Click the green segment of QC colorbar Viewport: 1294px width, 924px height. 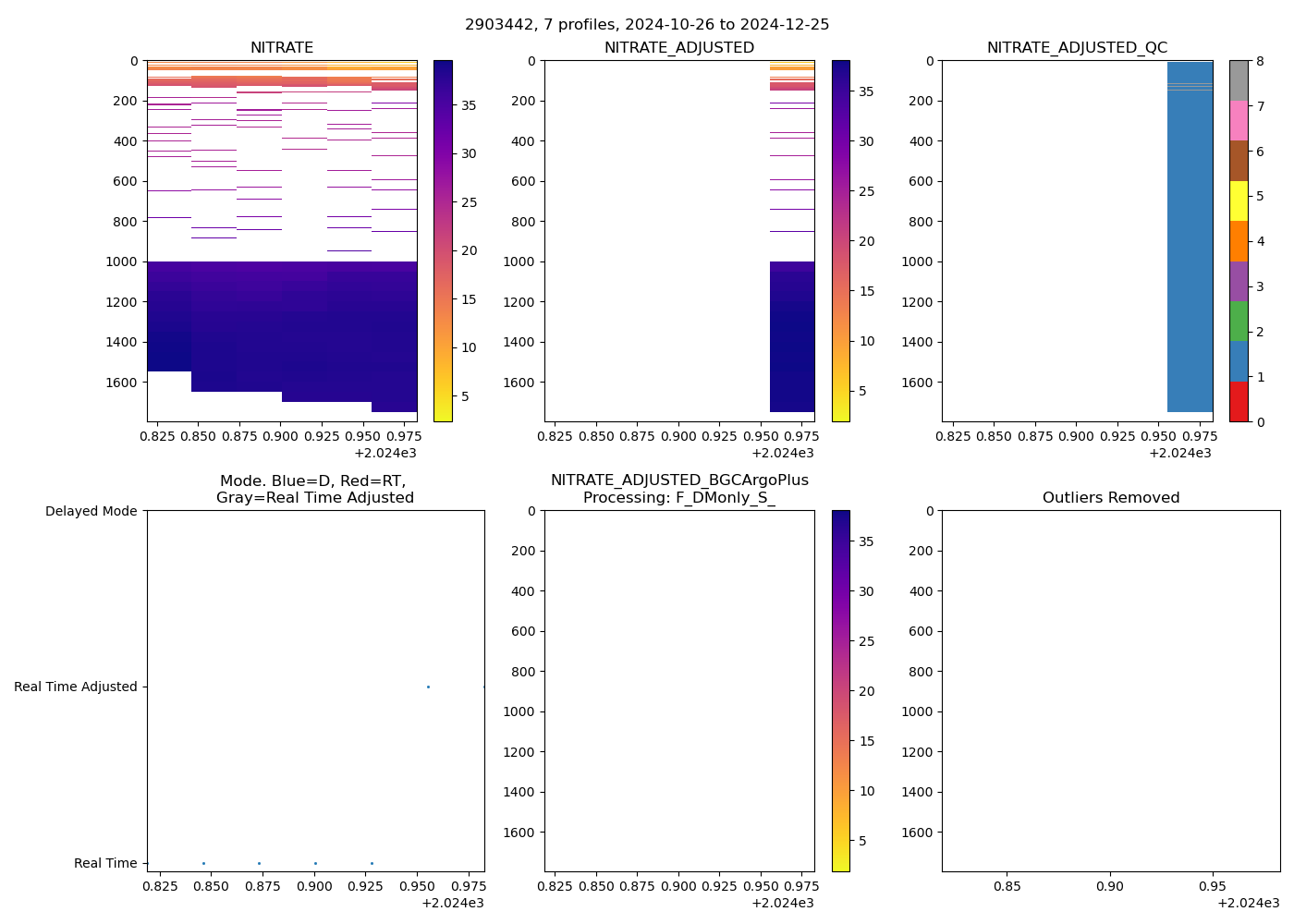click(1239, 322)
